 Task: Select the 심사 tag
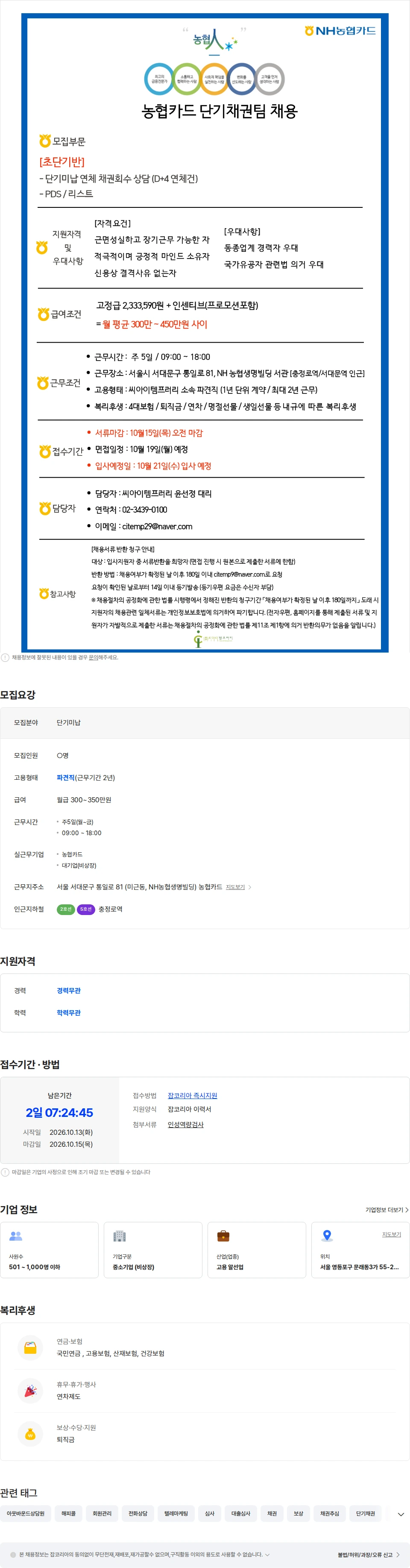pyautogui.click(x=210, y=1513)
